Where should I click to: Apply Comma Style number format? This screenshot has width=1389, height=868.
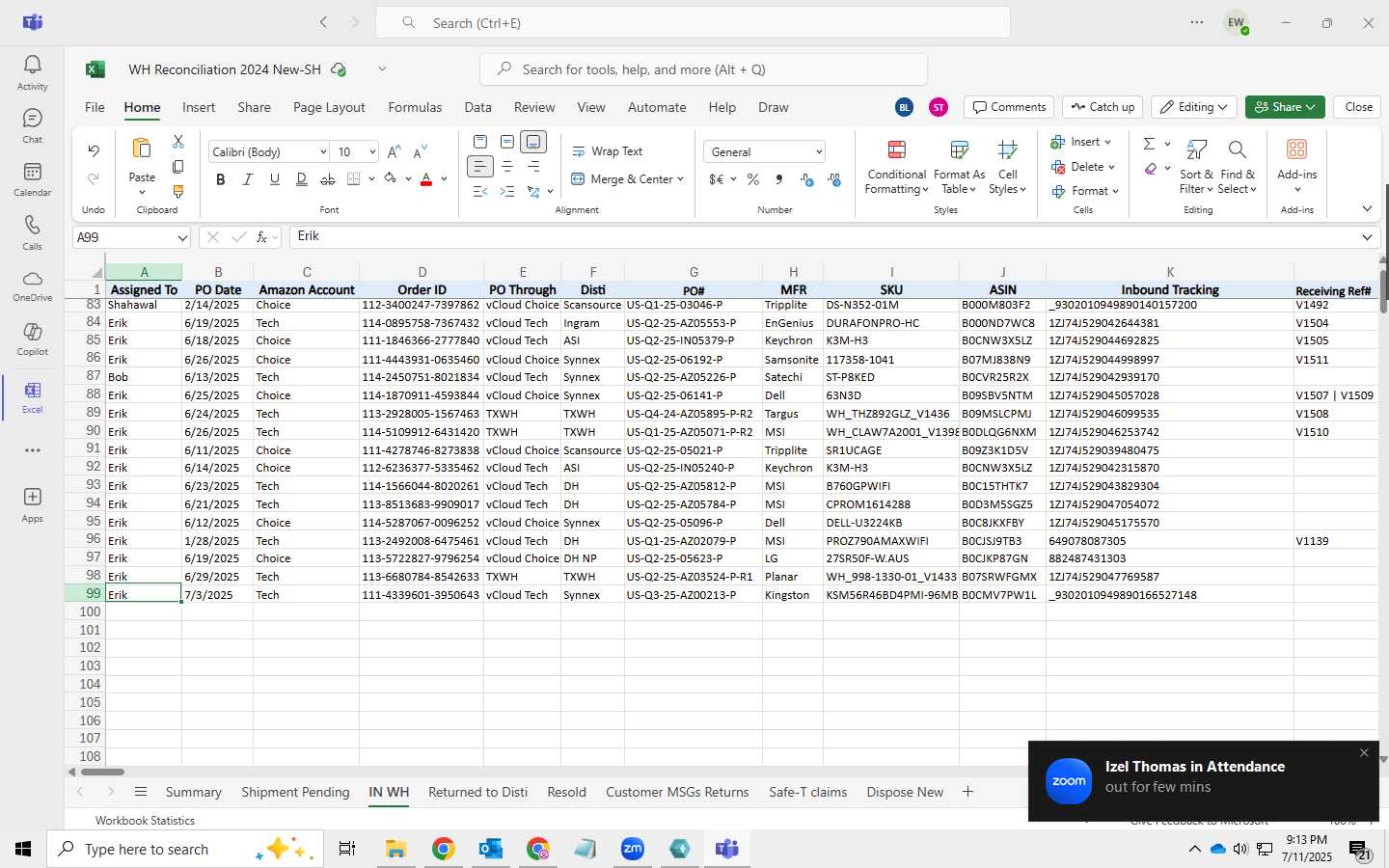pos(778,179)
